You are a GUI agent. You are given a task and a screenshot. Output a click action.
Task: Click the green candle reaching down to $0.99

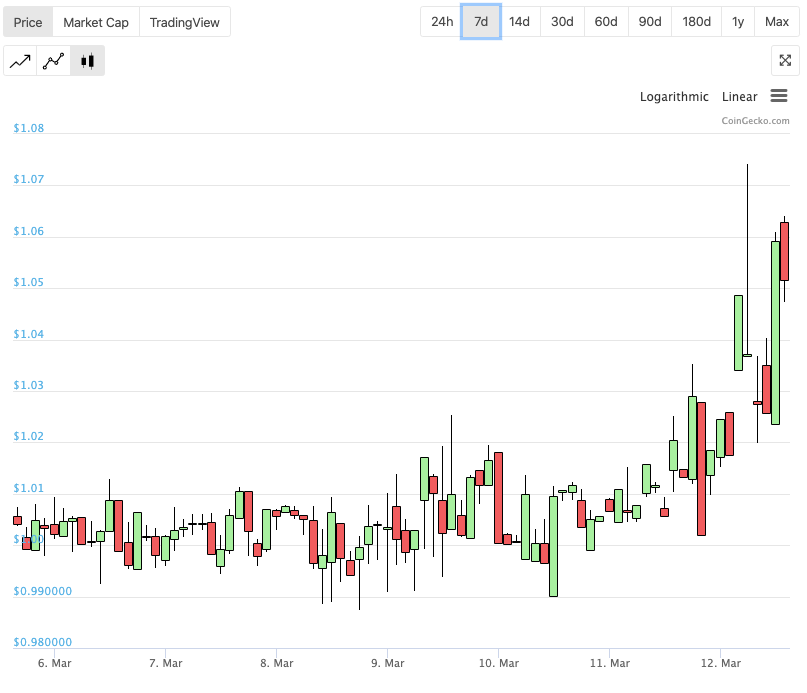[x=553, y=546]
